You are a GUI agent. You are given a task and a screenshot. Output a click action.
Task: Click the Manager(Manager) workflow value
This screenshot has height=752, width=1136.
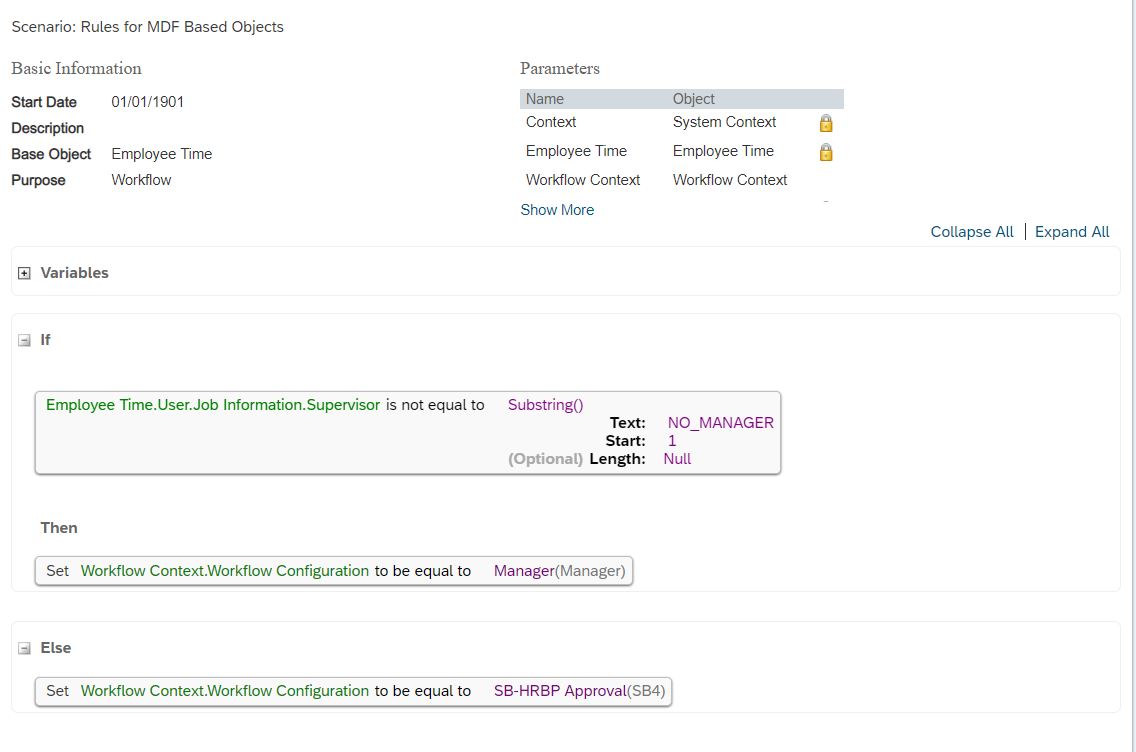559,571
